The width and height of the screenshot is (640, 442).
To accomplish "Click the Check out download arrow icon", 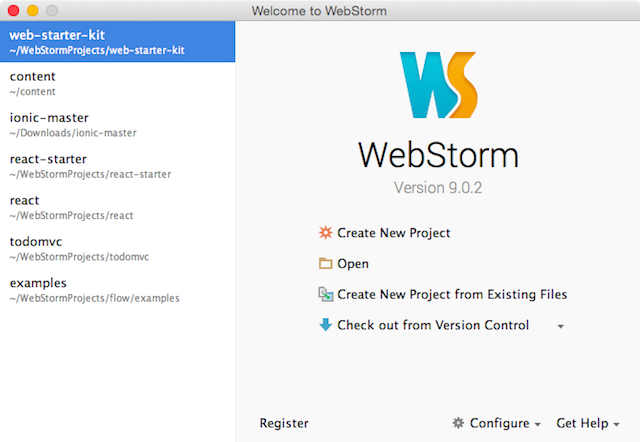I will [x=325, y=325].
